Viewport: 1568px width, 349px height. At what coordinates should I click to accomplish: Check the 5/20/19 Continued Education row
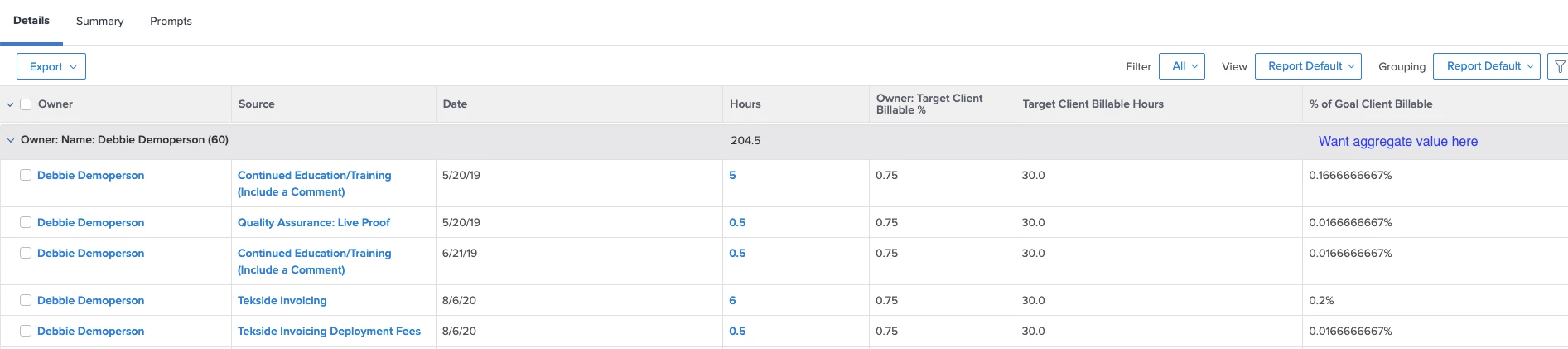pos(26,175)
